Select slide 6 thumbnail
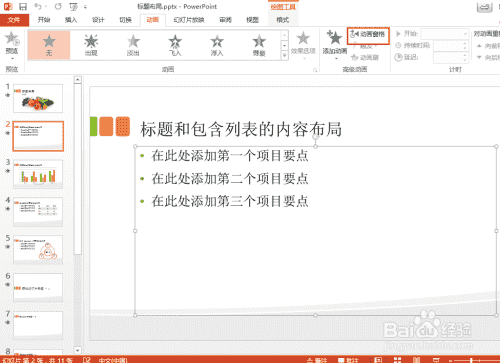Image resolution: width=500 pixels, height=363 pixels. coord(38,288)
